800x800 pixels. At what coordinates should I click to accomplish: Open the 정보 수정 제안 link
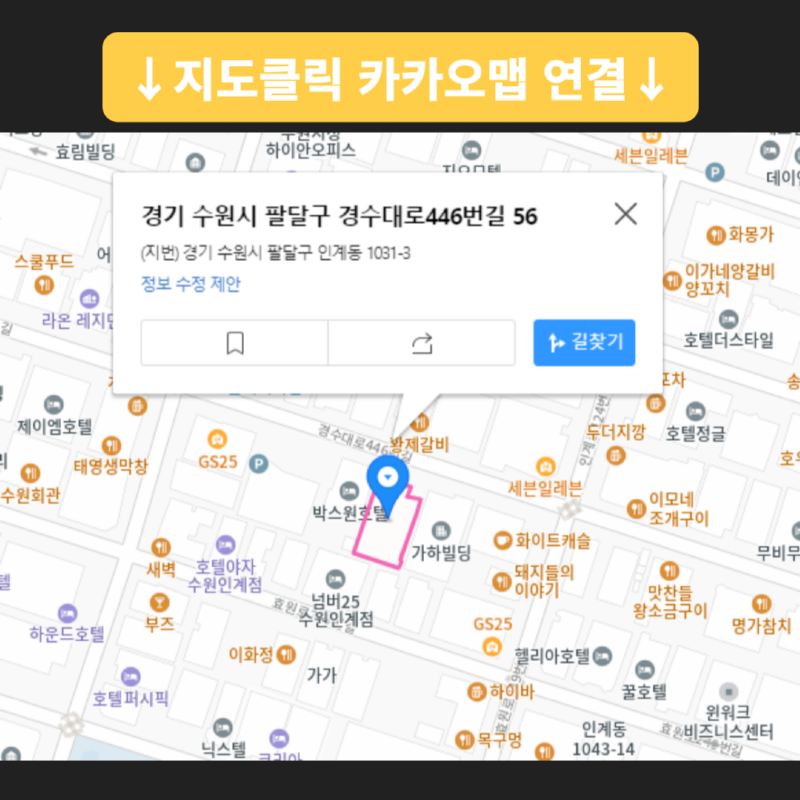(190, 284)
